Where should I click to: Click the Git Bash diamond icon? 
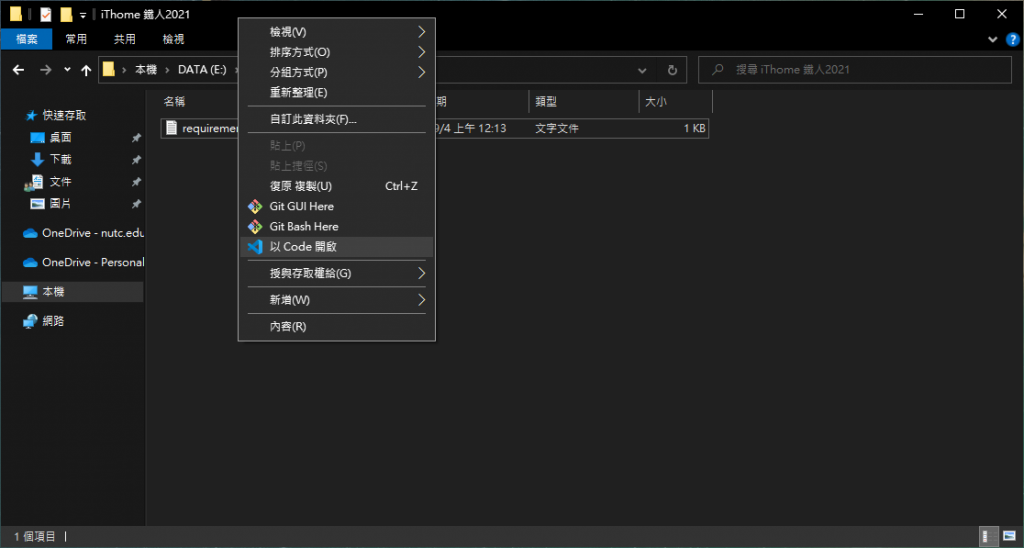(255, 227)
